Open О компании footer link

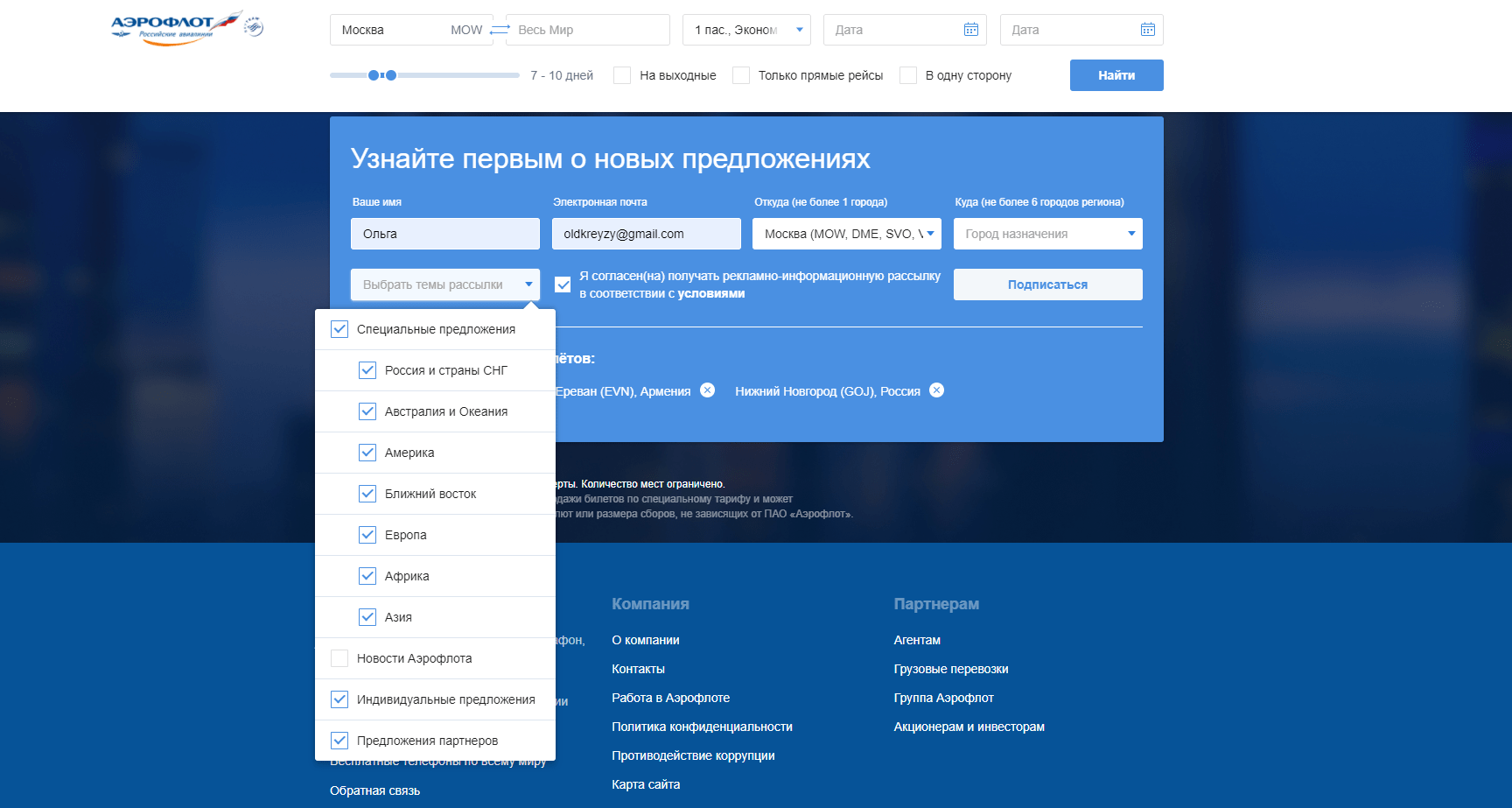point(646,640)
